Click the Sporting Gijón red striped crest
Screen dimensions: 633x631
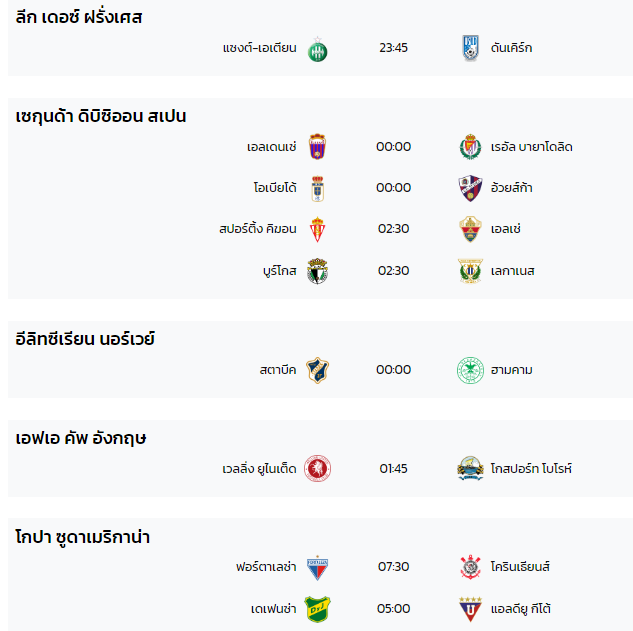point(317,229)
